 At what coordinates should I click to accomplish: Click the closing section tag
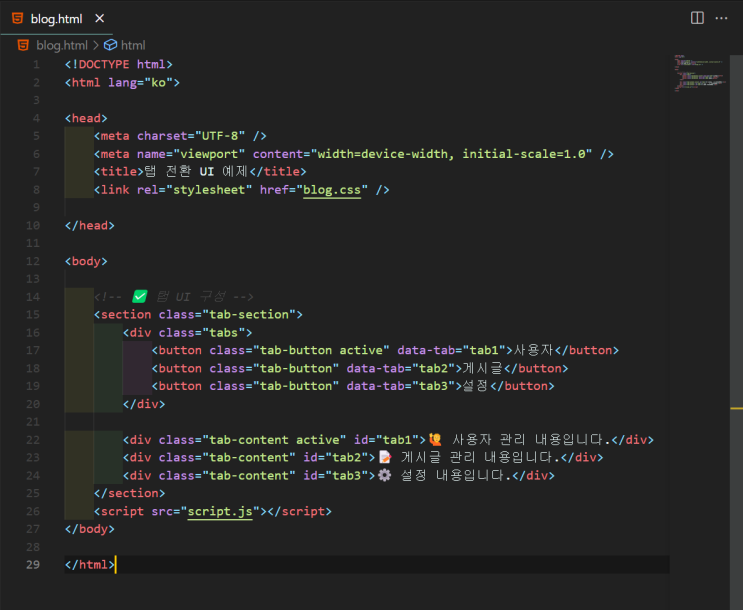point(129,493)
